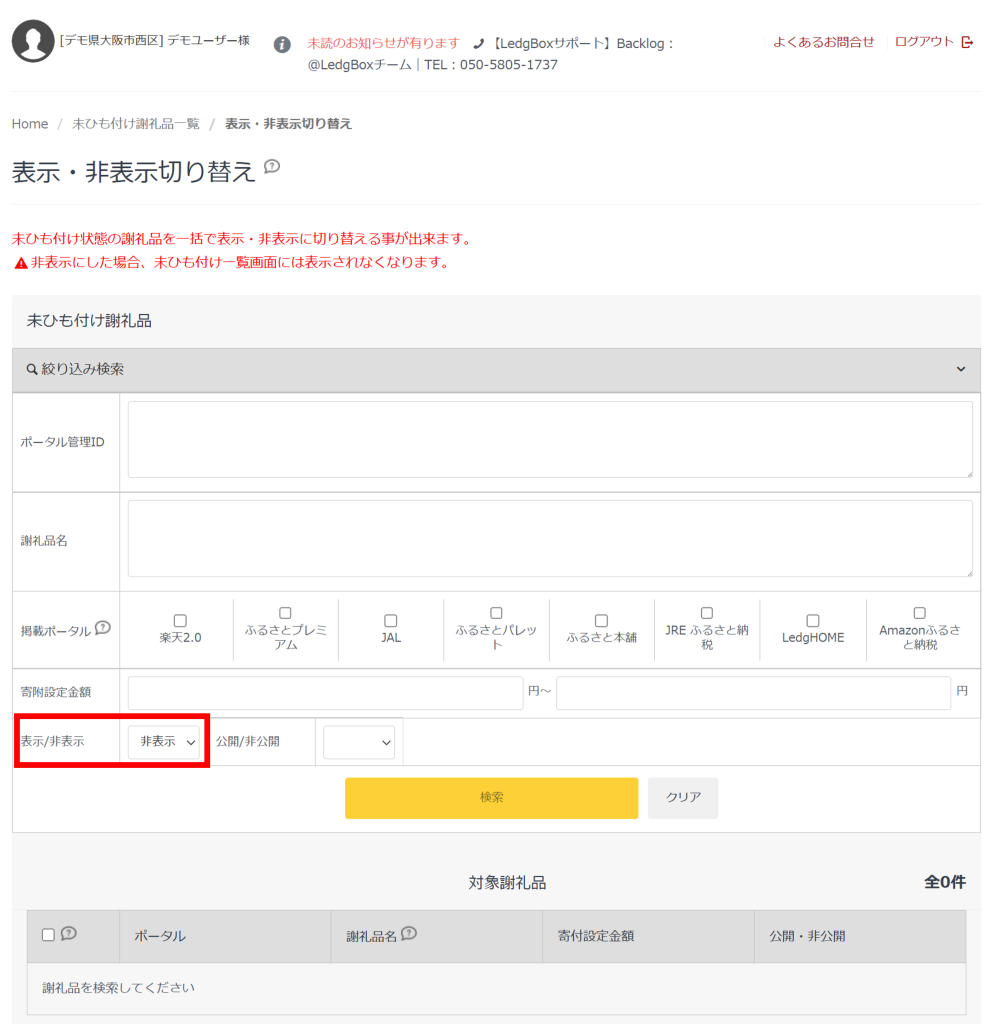Viewport: 992px width, 1024px height.
Task: Click help icon beside 掲載ポータル label
Action: [102, 629]
